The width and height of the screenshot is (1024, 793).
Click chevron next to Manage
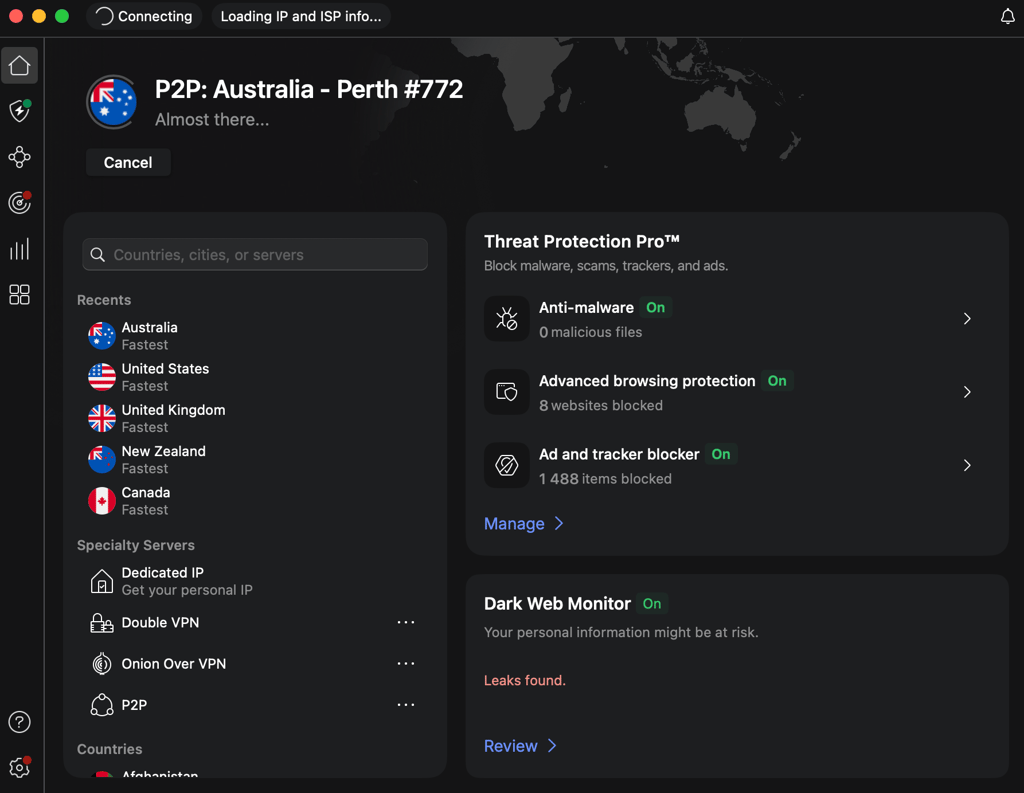coord(559,524)
